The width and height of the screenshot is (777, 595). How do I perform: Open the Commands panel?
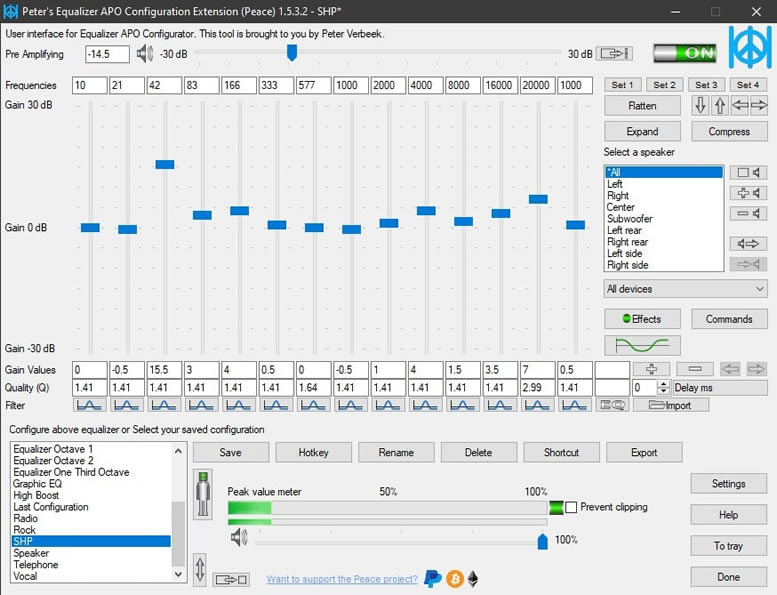coord(729,319)
